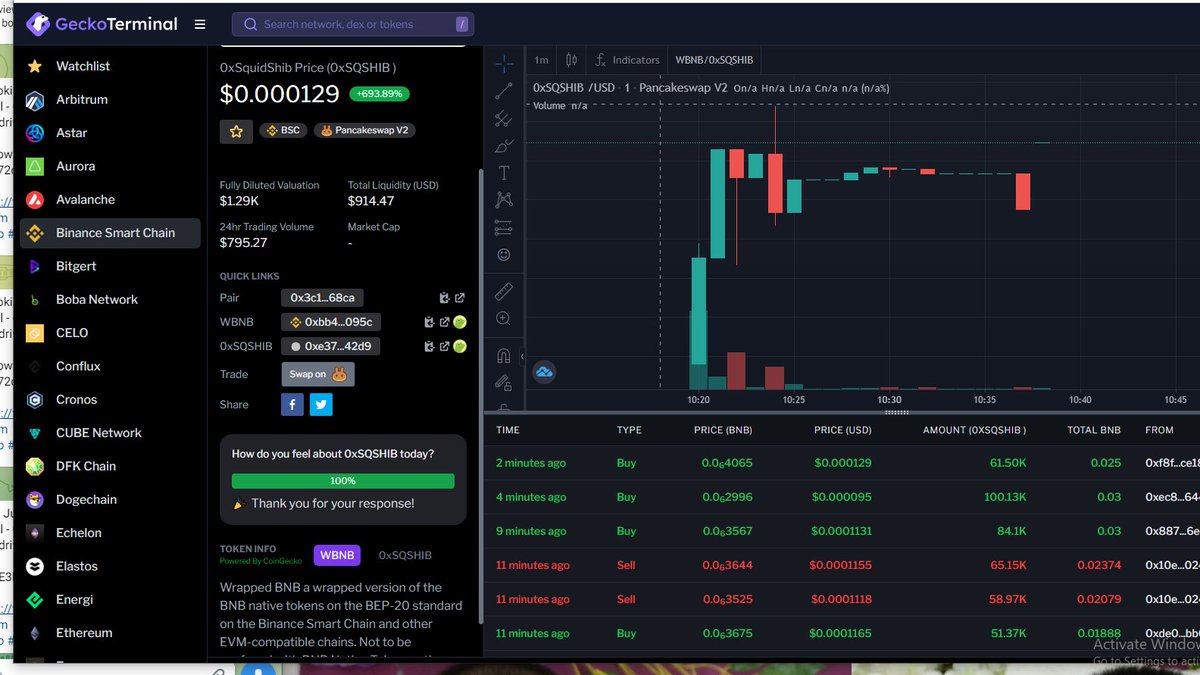Select Binance Smart Chain in sidebar

point(110,233)
